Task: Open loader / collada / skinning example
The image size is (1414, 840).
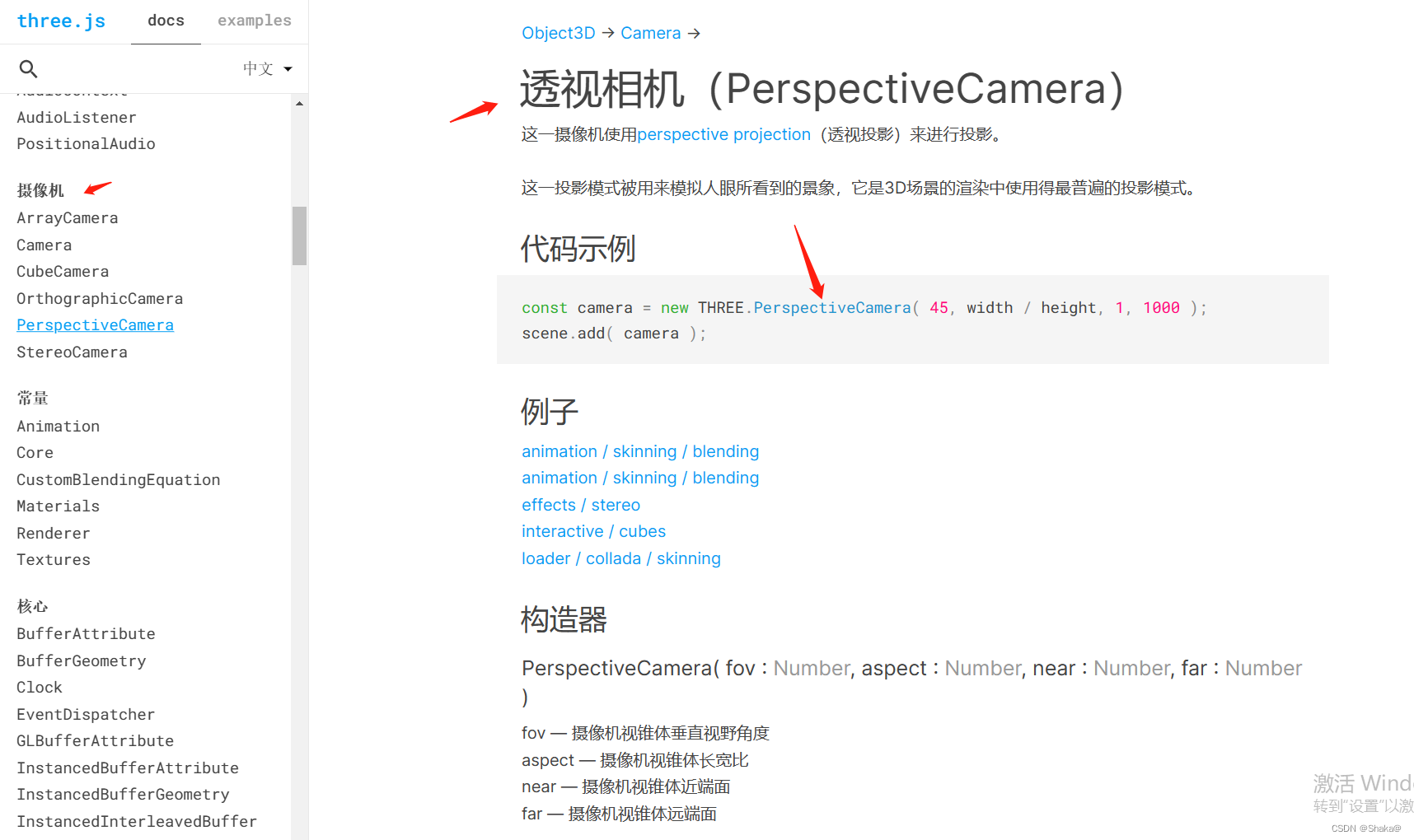Action: coord(621,558)
